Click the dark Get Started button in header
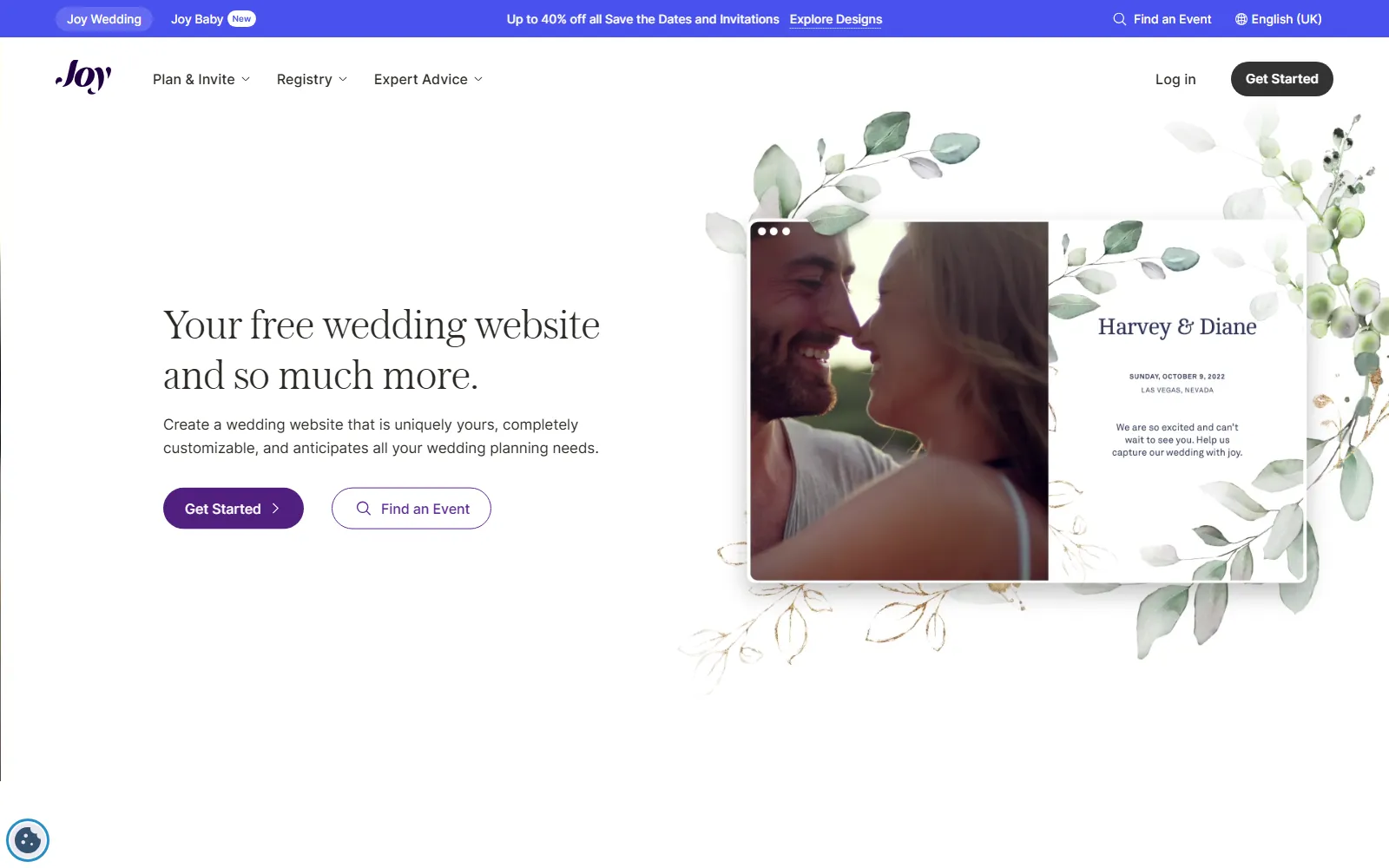 click(1282, 79)
